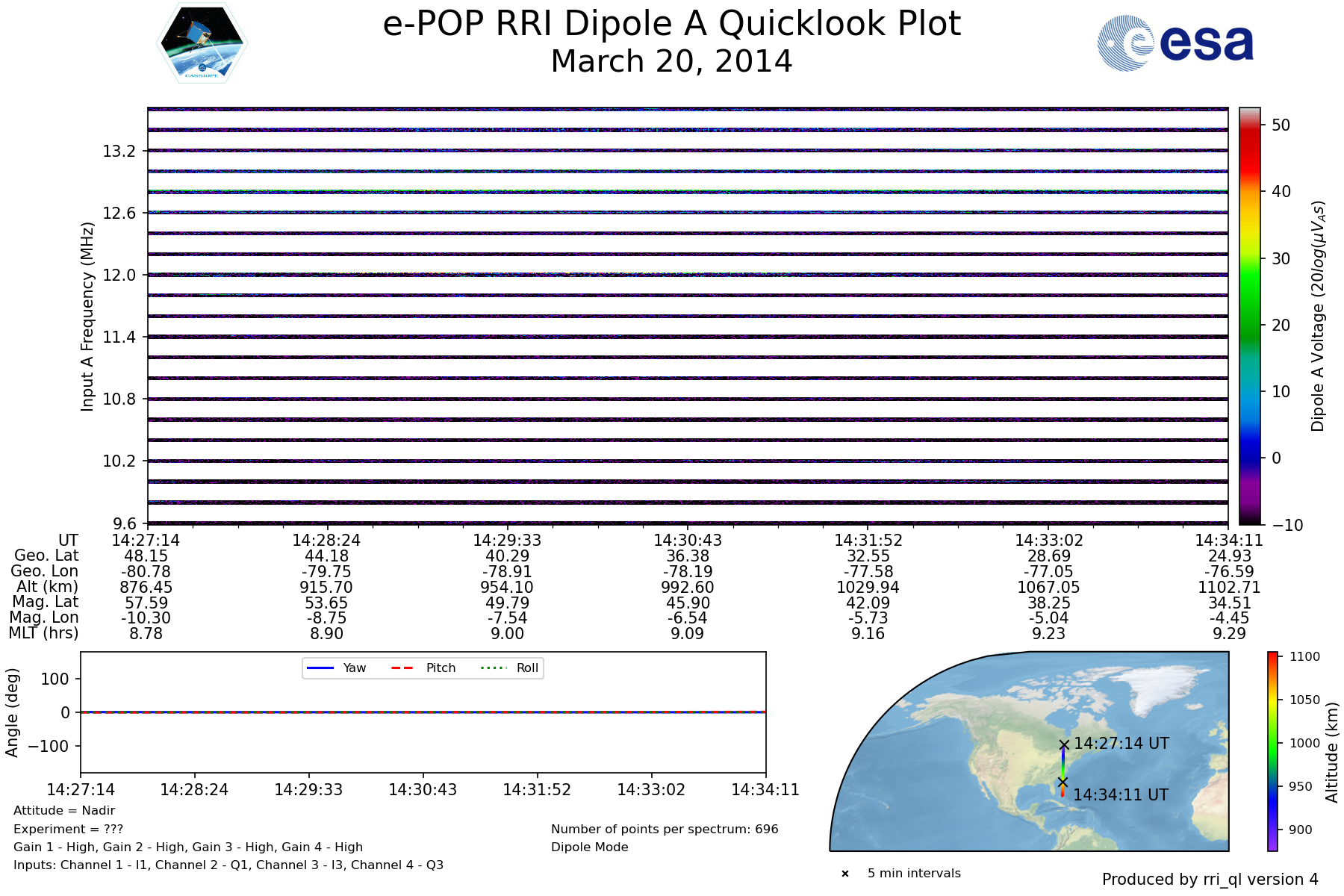Click the x symbol beside 5 min intervals
The image size is (1344, 896).
(845, 874)
